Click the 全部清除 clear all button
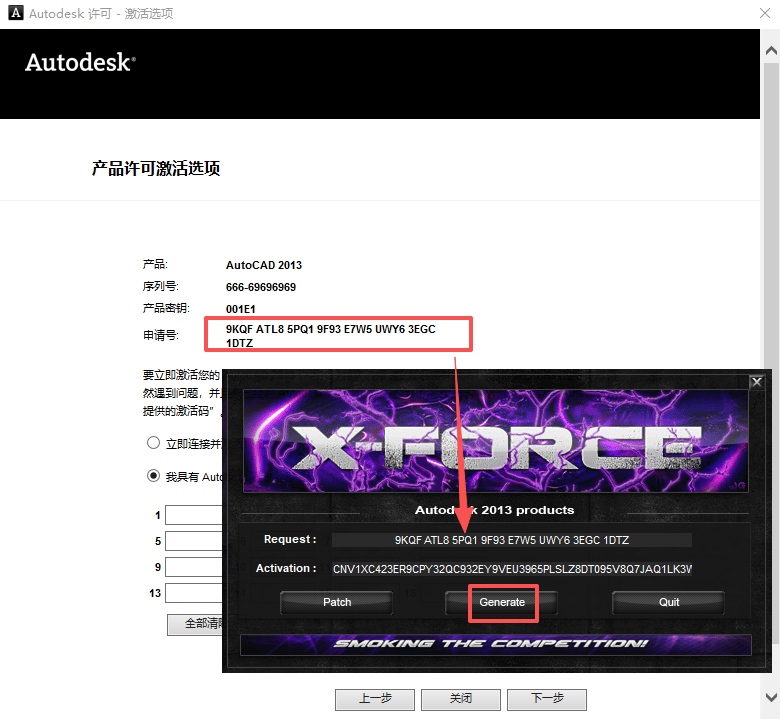This screenshot has width=780, height=719. click(x=195, y=624)
